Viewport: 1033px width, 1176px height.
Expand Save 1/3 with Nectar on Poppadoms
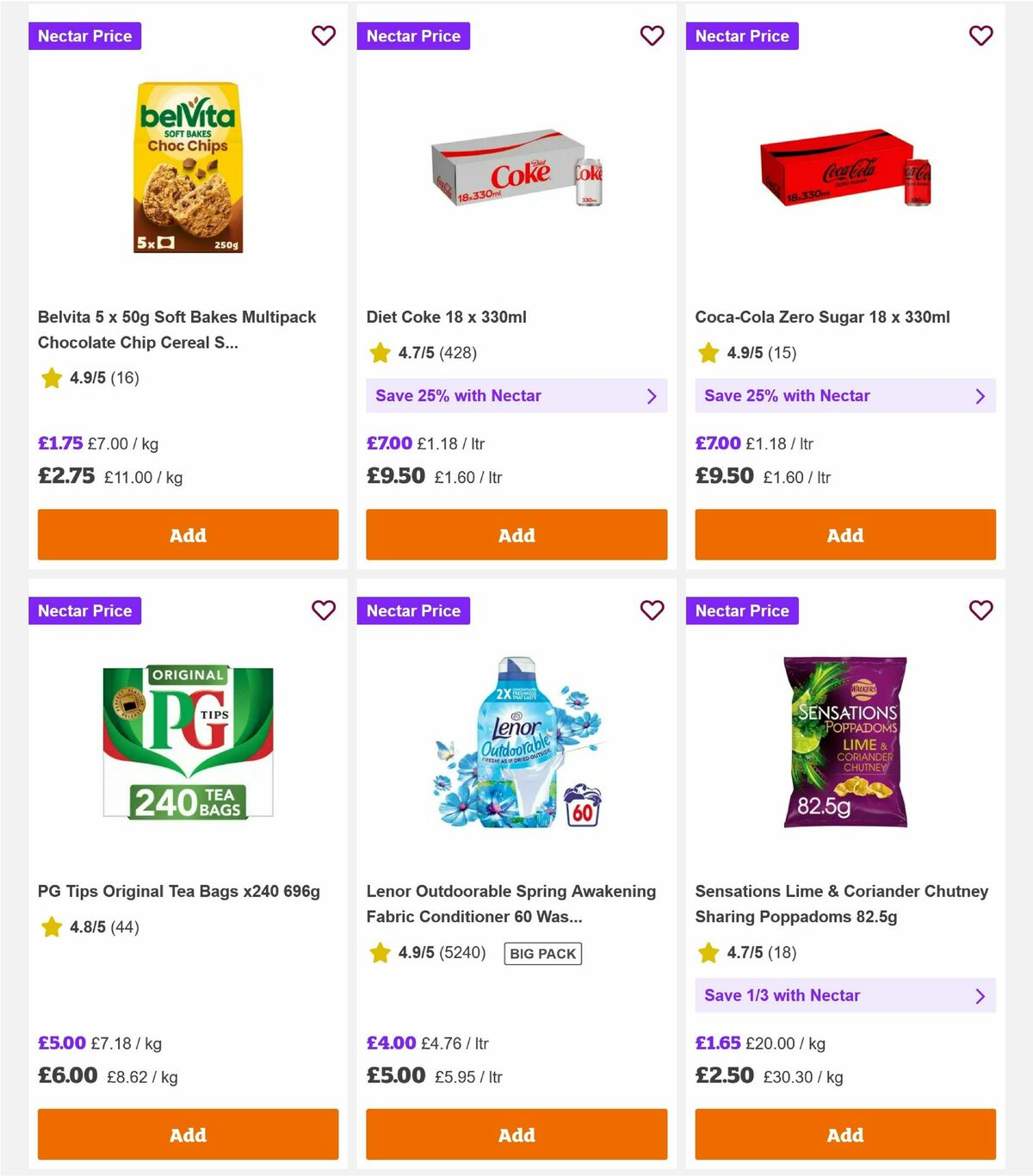844,995
